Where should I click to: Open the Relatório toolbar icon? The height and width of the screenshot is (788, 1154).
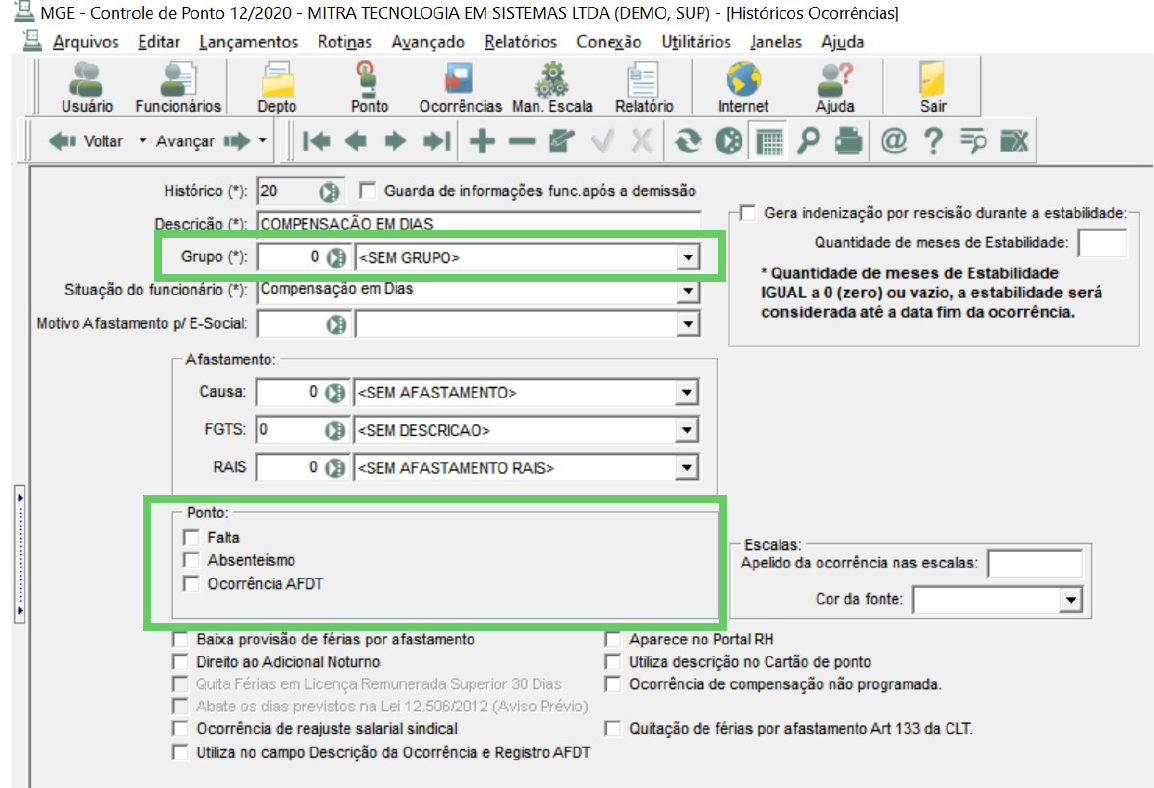coord(644,88)
